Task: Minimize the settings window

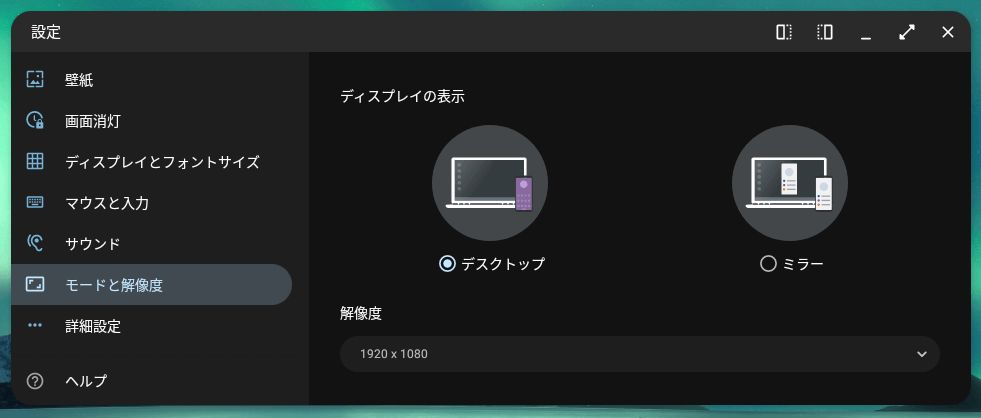Action: click(x=866, y=38)
